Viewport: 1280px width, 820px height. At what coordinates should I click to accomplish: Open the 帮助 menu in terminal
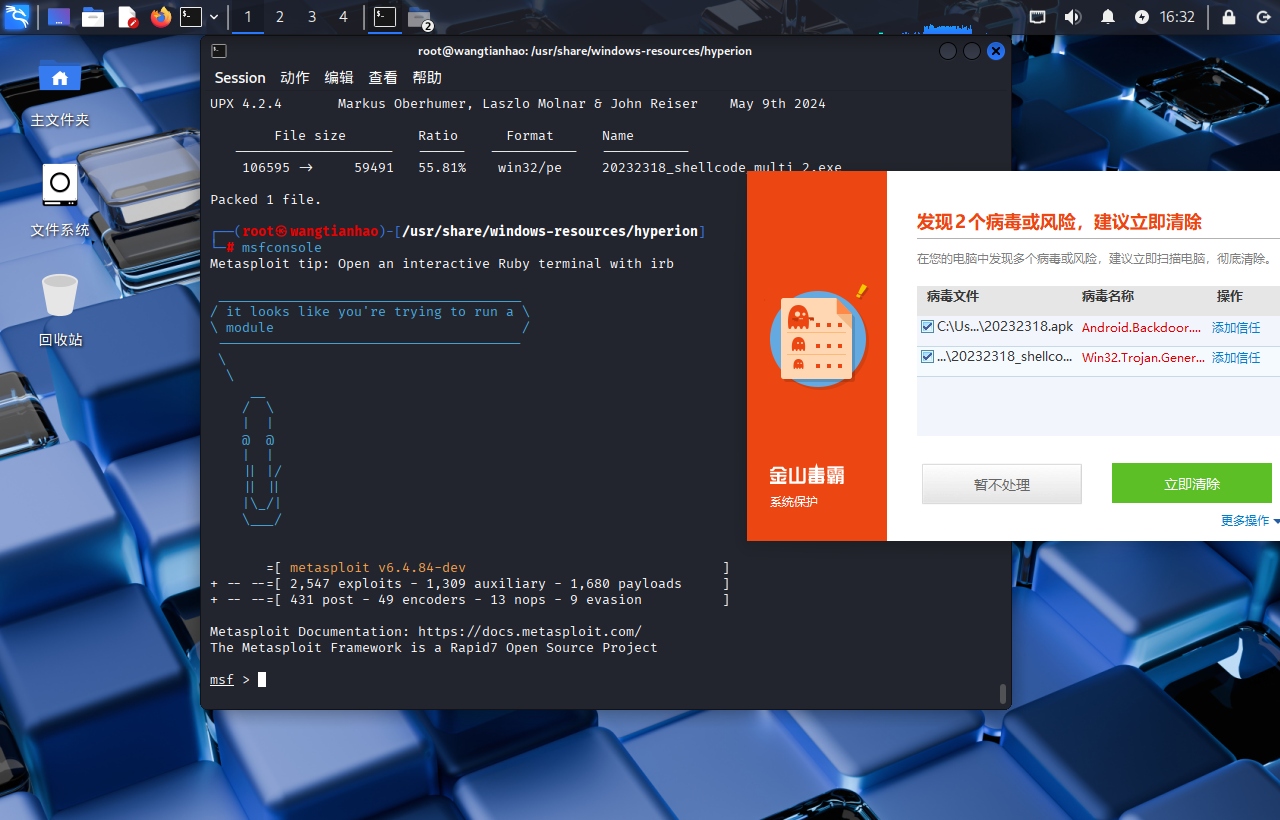pos(427,78)
